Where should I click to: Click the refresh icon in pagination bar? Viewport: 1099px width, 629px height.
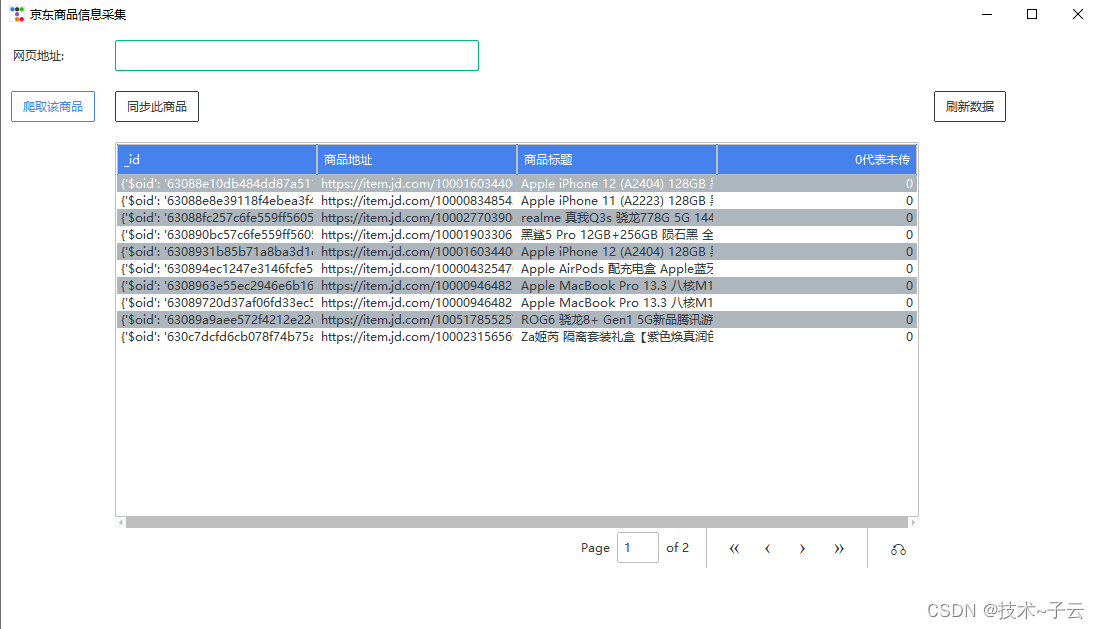tap(898, 550)
